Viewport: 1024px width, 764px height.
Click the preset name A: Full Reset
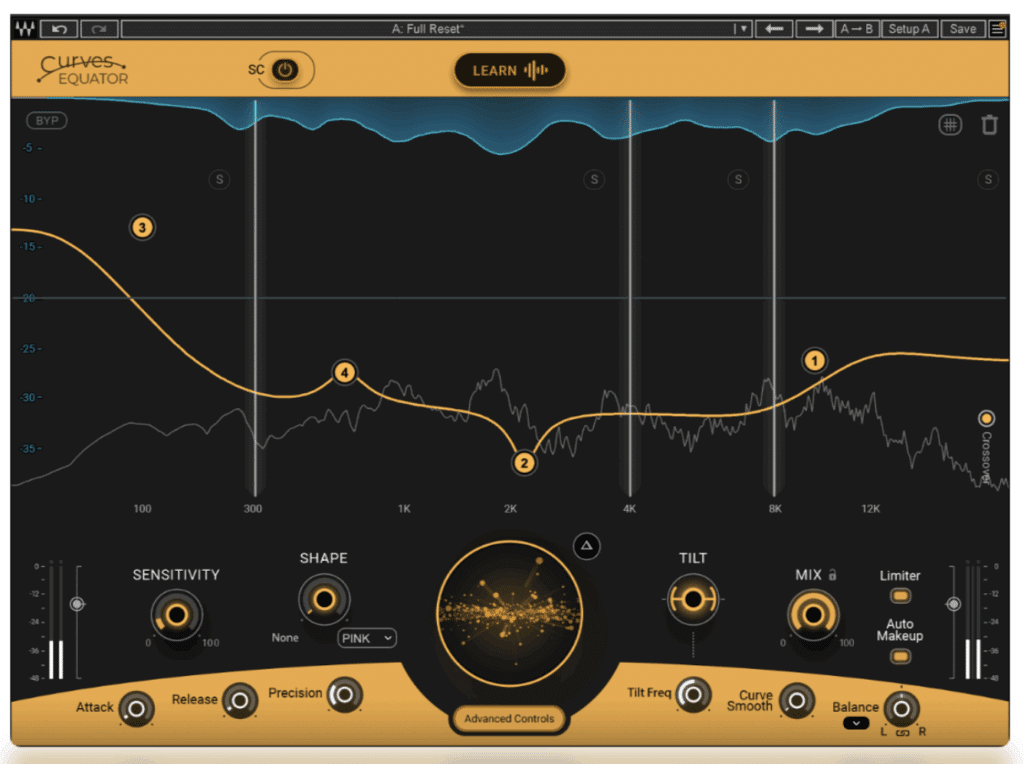[428, 29]
